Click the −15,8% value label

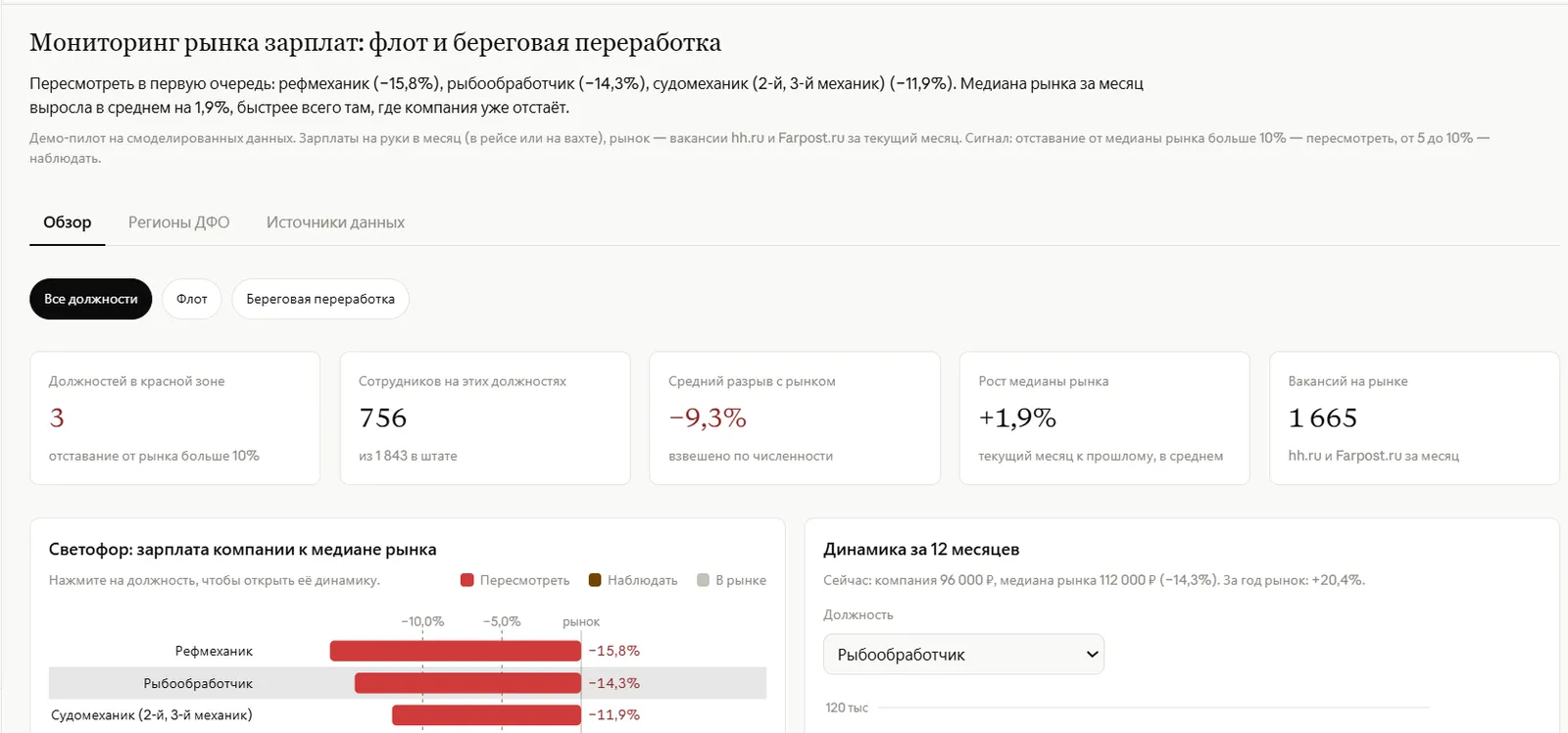pos(614,651)
